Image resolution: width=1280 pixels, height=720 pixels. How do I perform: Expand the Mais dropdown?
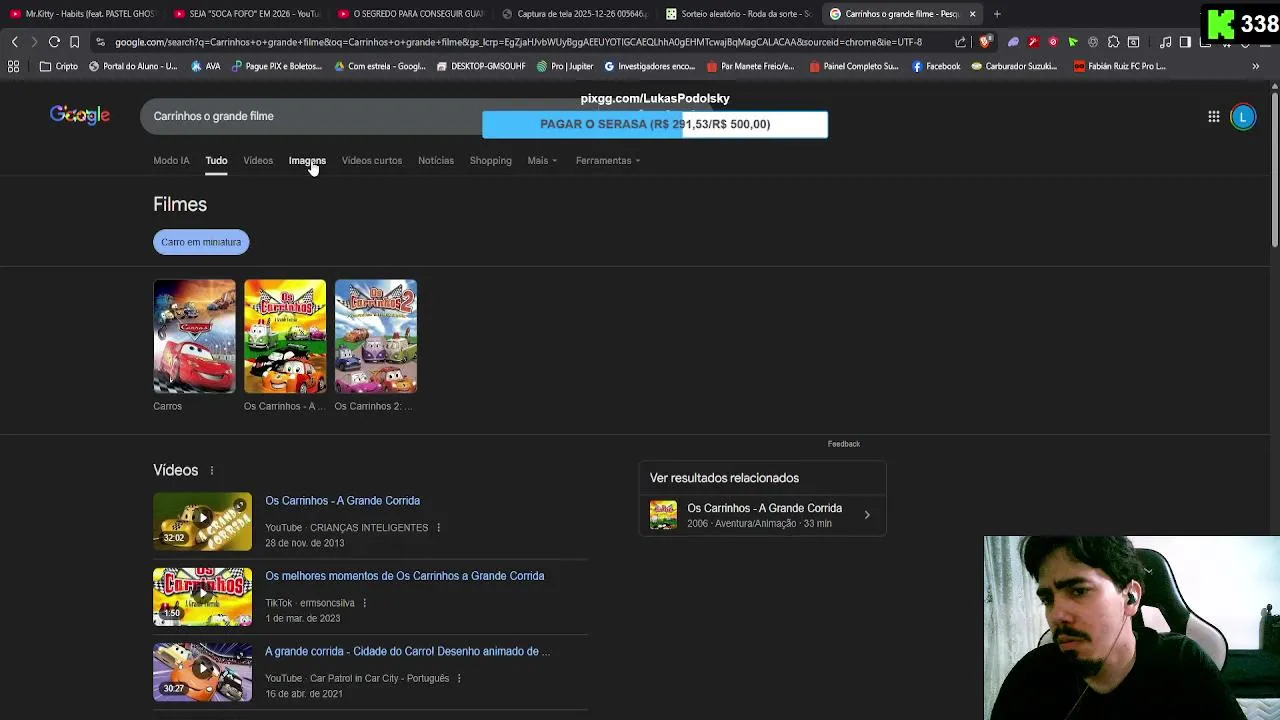(x=542, y=160)
